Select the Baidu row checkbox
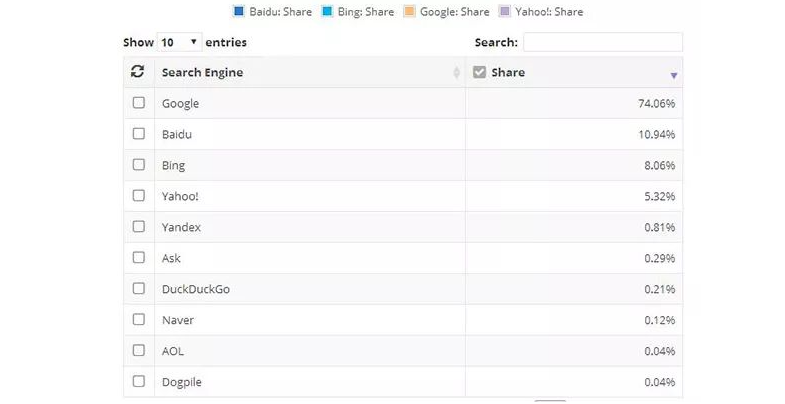 [139, 134]
